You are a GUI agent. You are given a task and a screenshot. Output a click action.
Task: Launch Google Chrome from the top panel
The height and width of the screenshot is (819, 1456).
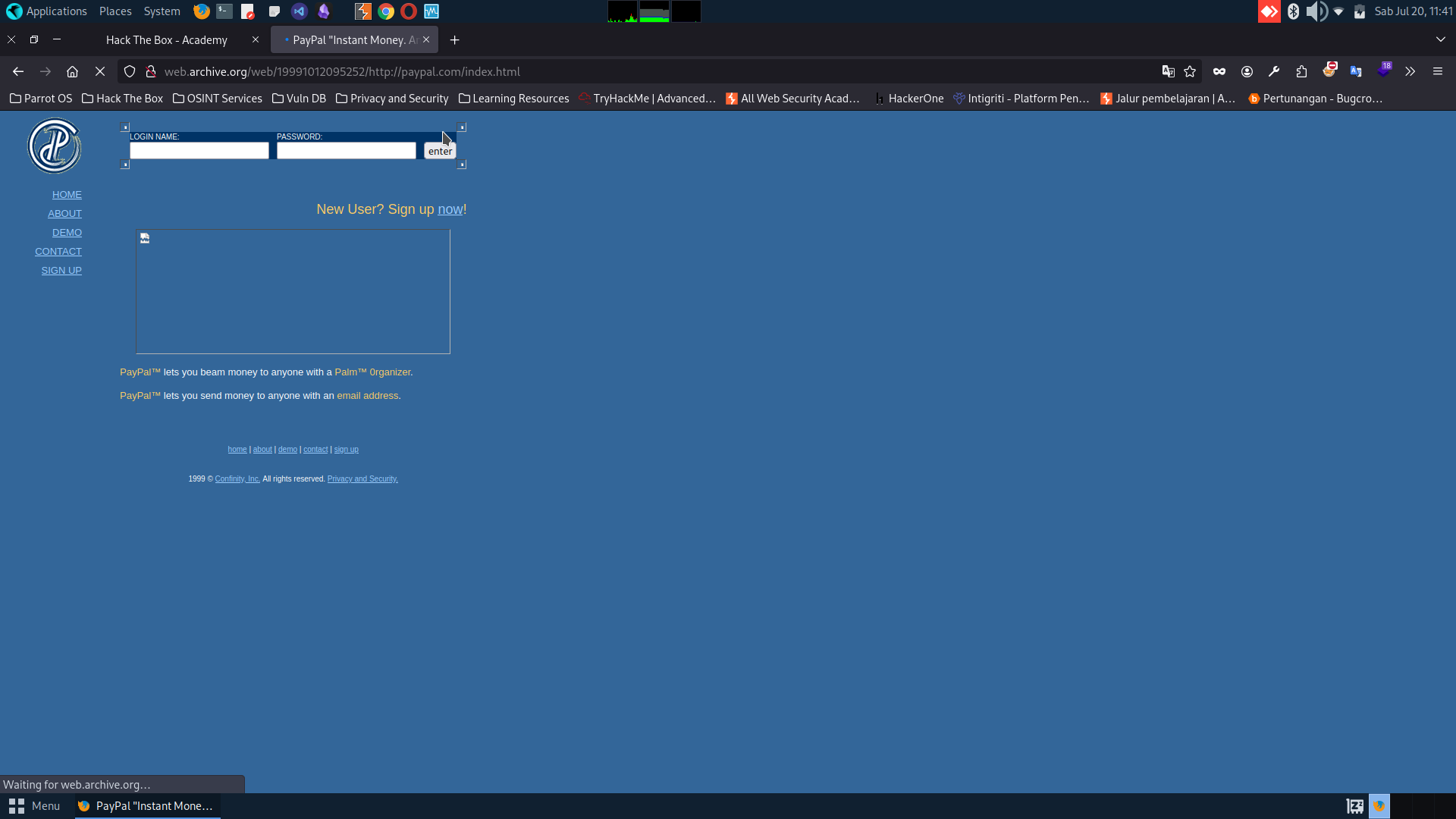click(386, 11)
